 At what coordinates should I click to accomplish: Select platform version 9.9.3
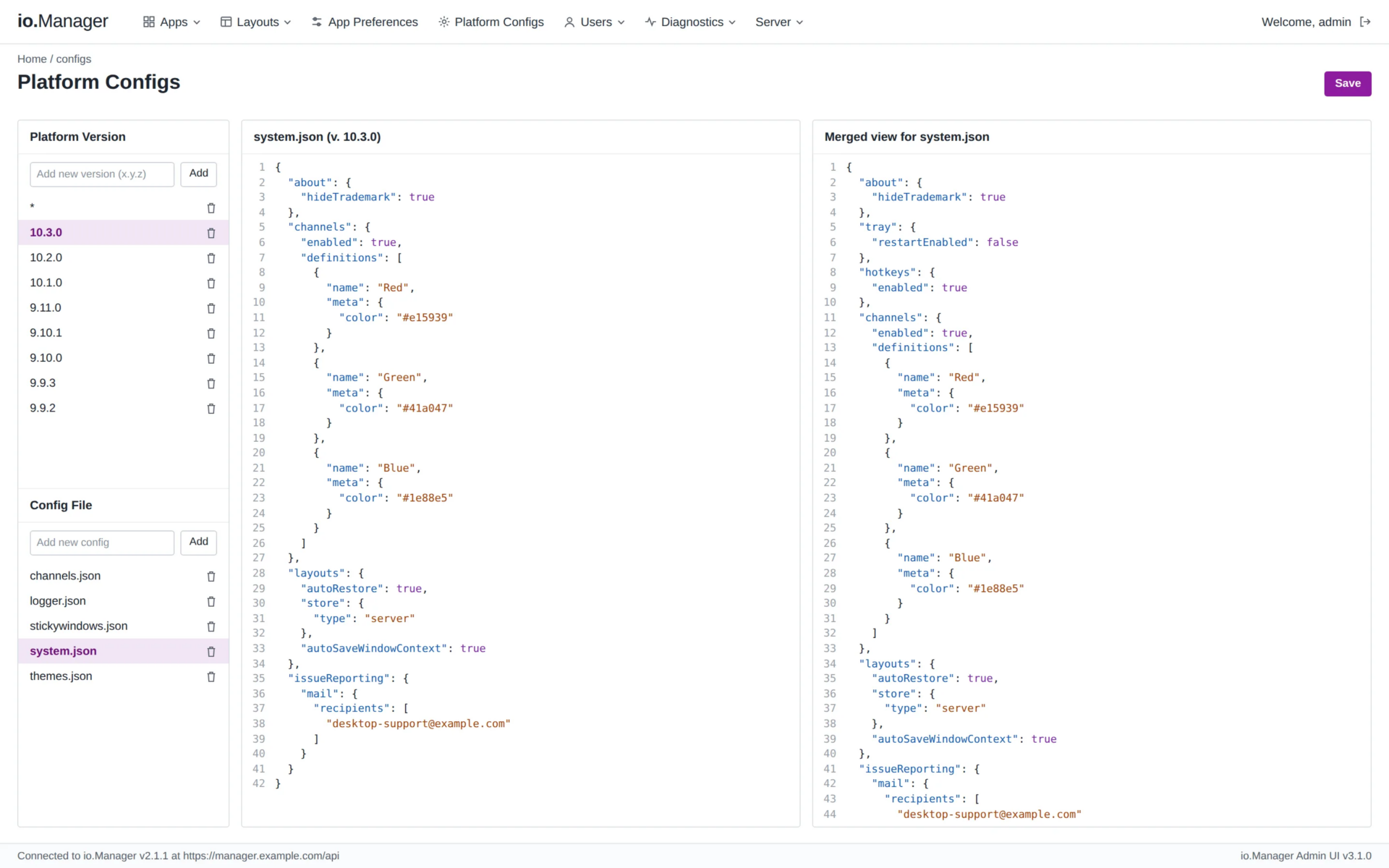coord(124,383)
